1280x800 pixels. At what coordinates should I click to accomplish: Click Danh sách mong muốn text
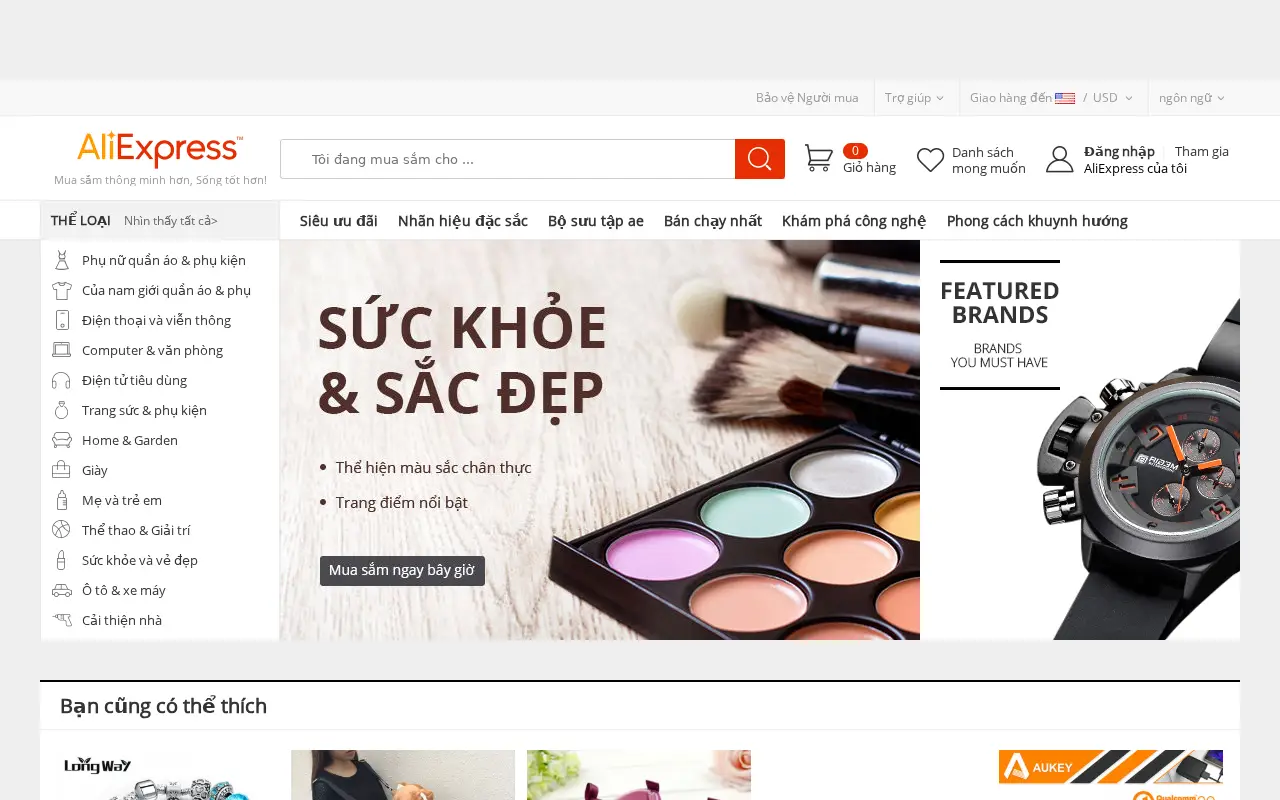coord(989,160)
